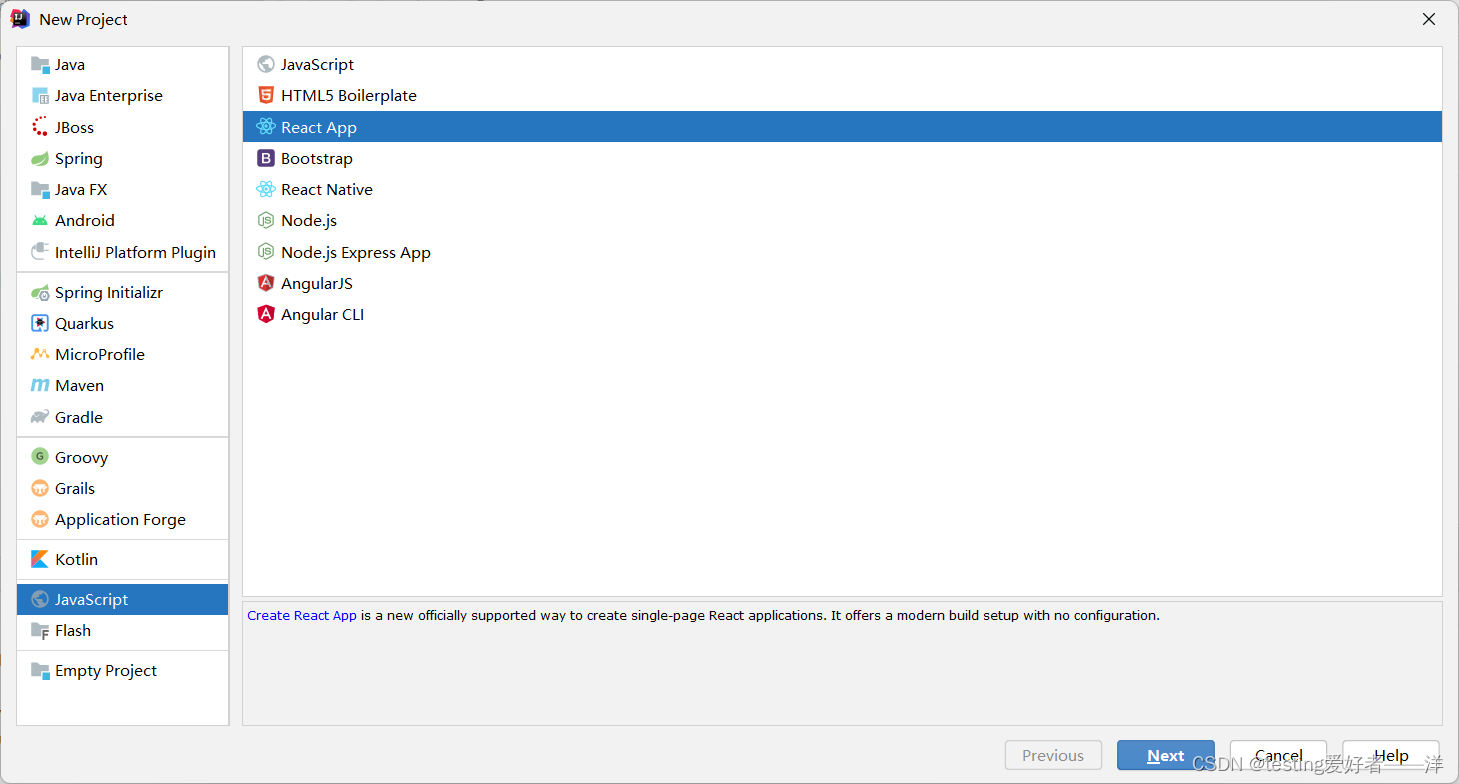Image resolution: width=1459 pixels, height=784 pixels.
Task: Choose the Flash project type
Action: coord(123,631)
